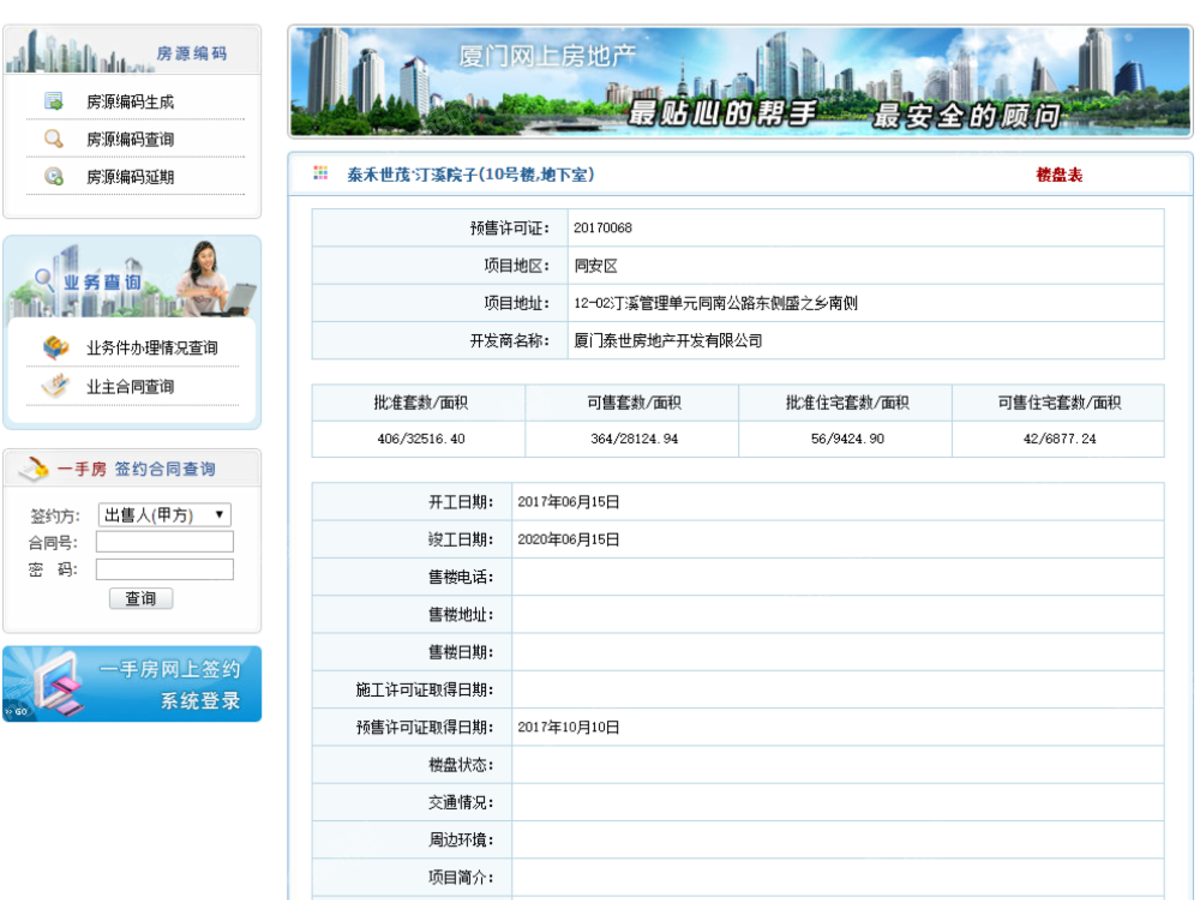Screen dimensions: 1200x900
Task: Focus the 合同号 input field
Action: 165,542
